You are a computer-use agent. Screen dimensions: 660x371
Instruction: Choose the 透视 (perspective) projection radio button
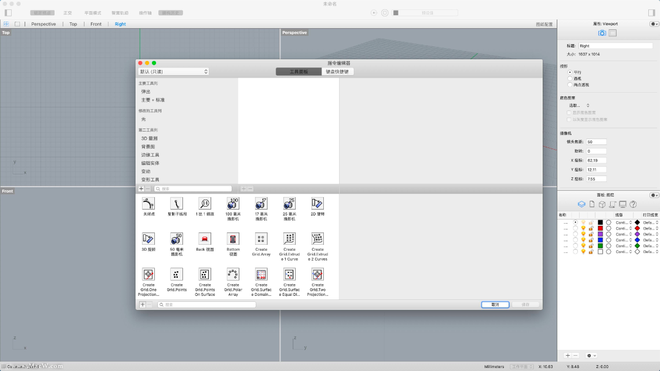pos(570,79)
